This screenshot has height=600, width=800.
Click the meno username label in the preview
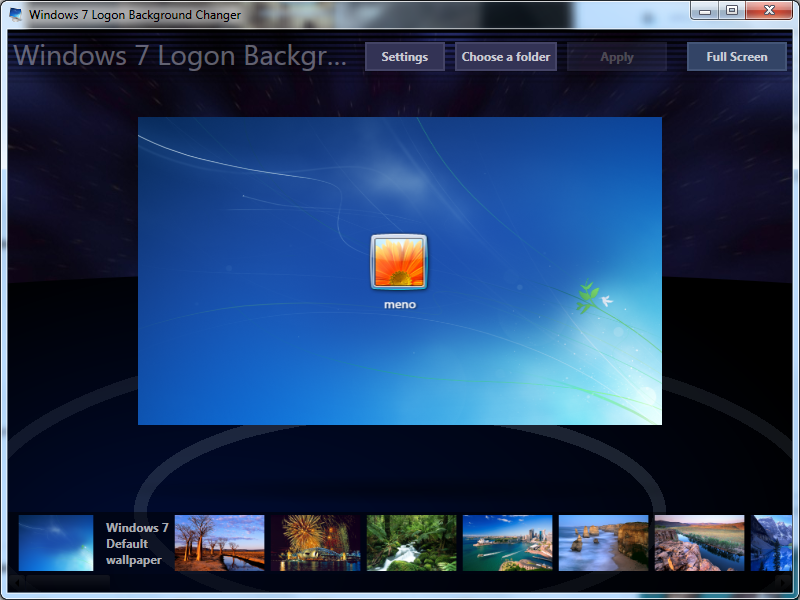pos(399,303)
